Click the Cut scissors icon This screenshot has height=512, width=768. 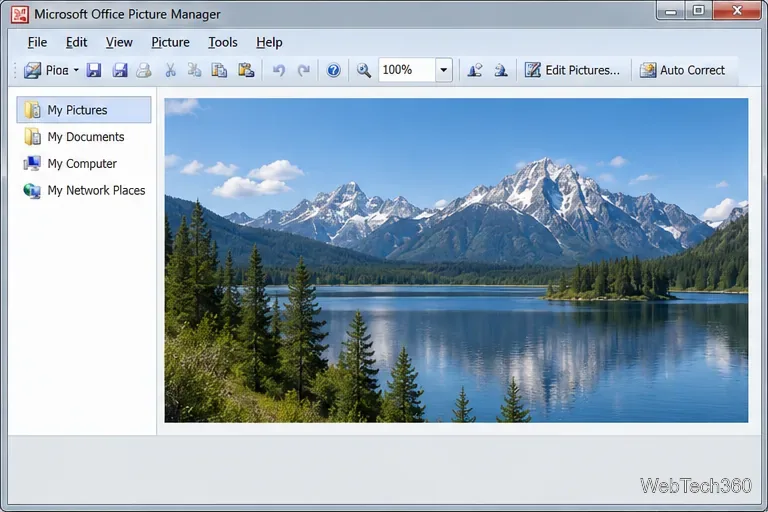170,70
